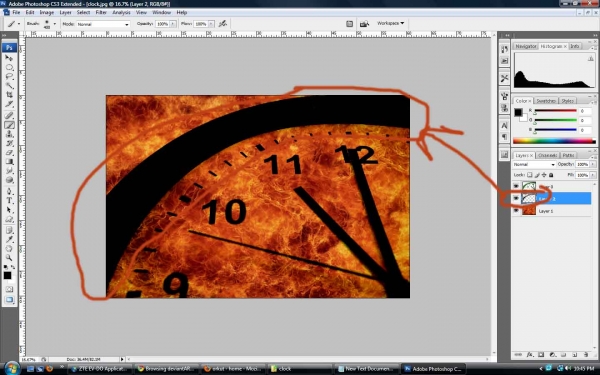Toggle lock image pixels
This screenshot has width=600, height=375.
pos(537,175)
